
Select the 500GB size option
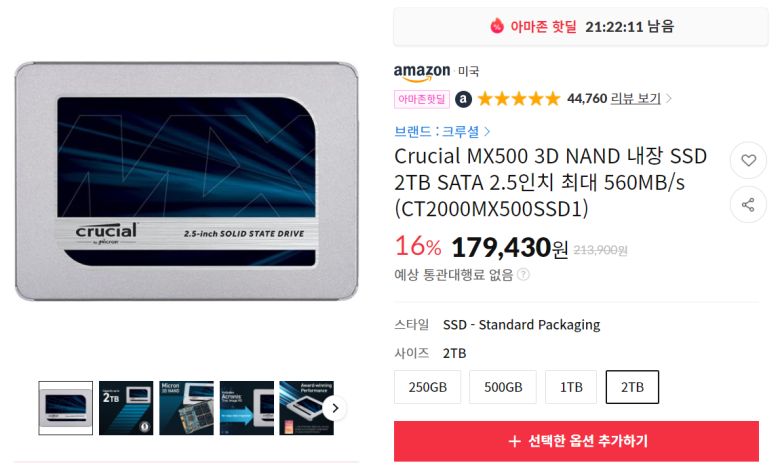point(503,387)
